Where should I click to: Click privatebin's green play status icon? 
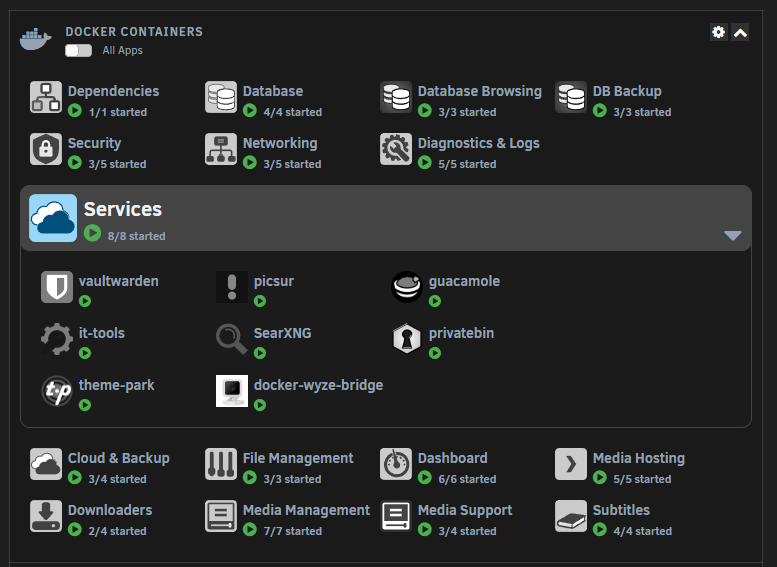(x=435, y=353)
